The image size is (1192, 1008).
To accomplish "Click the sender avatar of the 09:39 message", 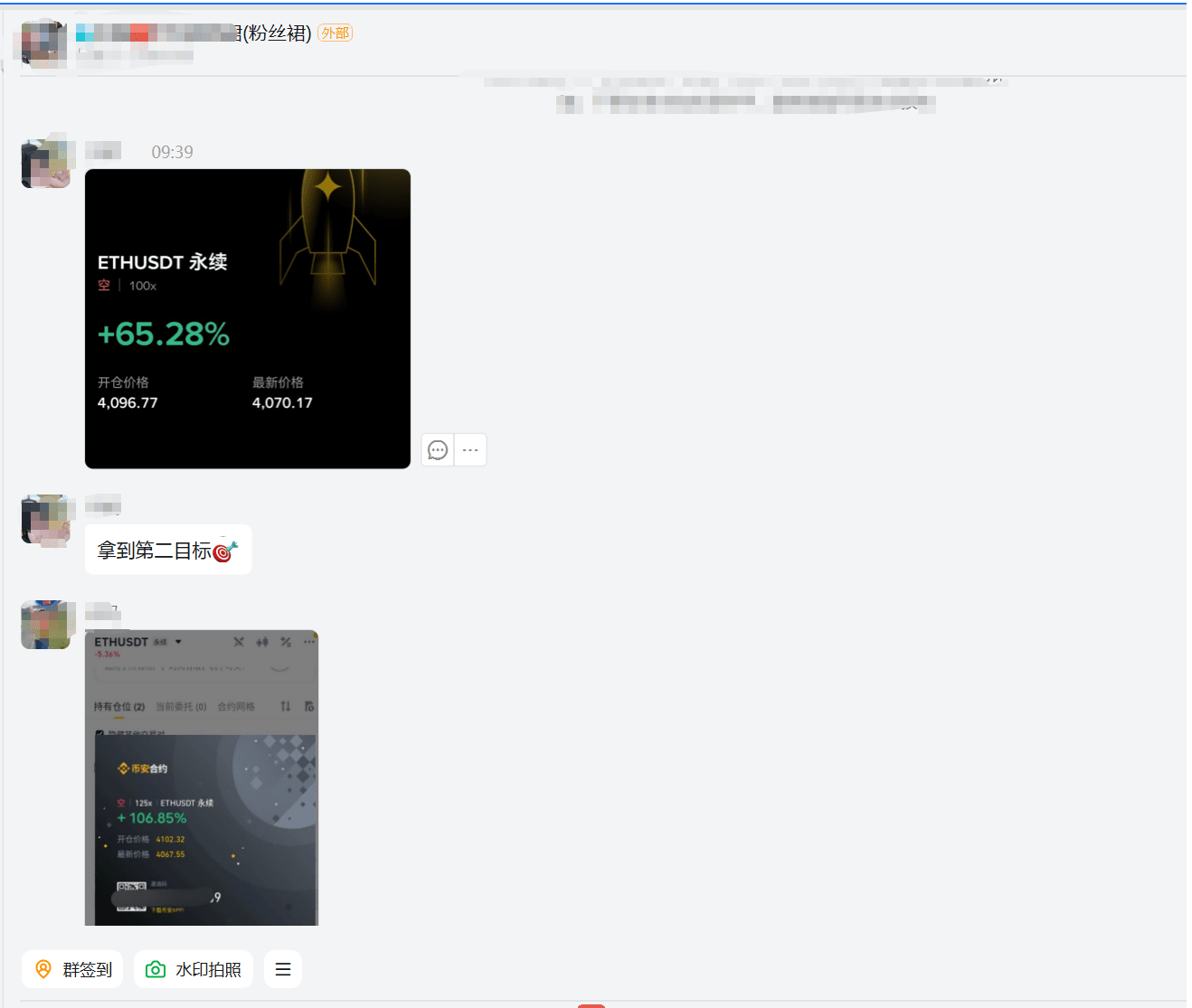I will [46, 163].
